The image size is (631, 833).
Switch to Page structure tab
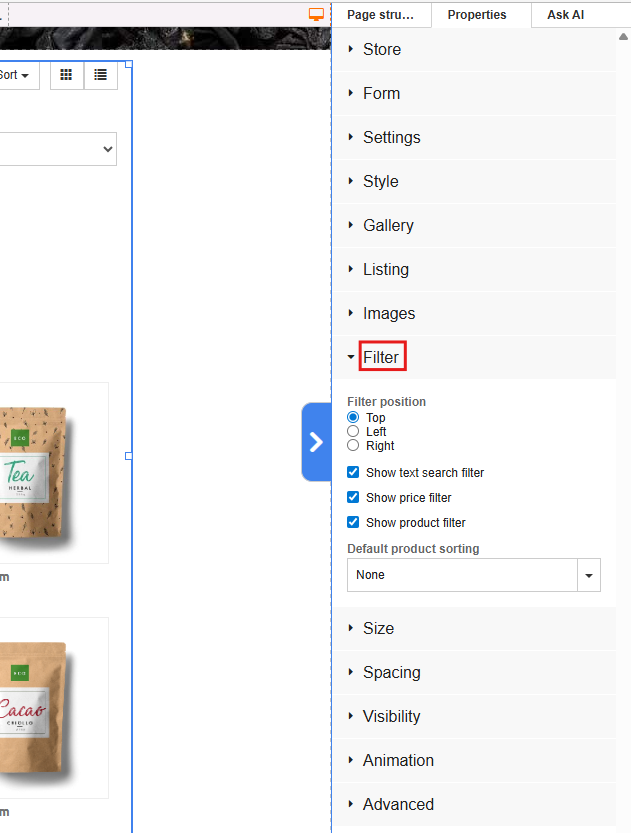[381, 15]
